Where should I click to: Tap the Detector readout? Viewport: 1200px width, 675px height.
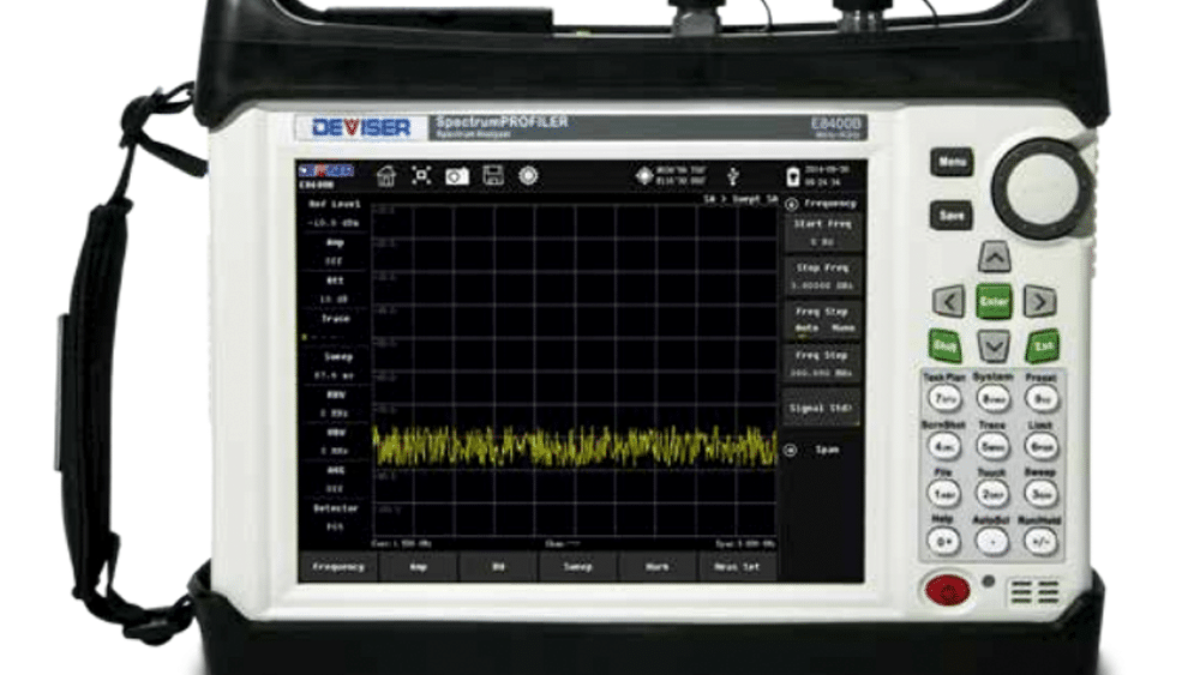334,517
